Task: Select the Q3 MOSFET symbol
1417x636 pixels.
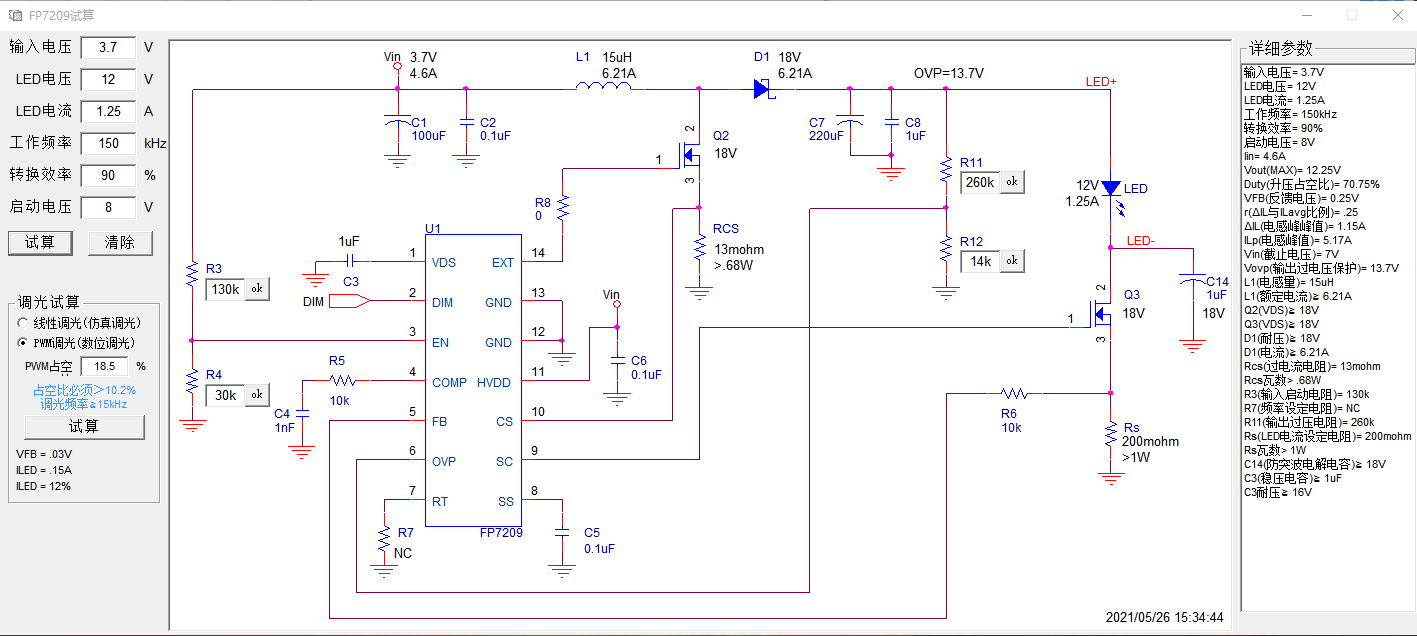Action: pyautogui.click(x=1103, y=316)
